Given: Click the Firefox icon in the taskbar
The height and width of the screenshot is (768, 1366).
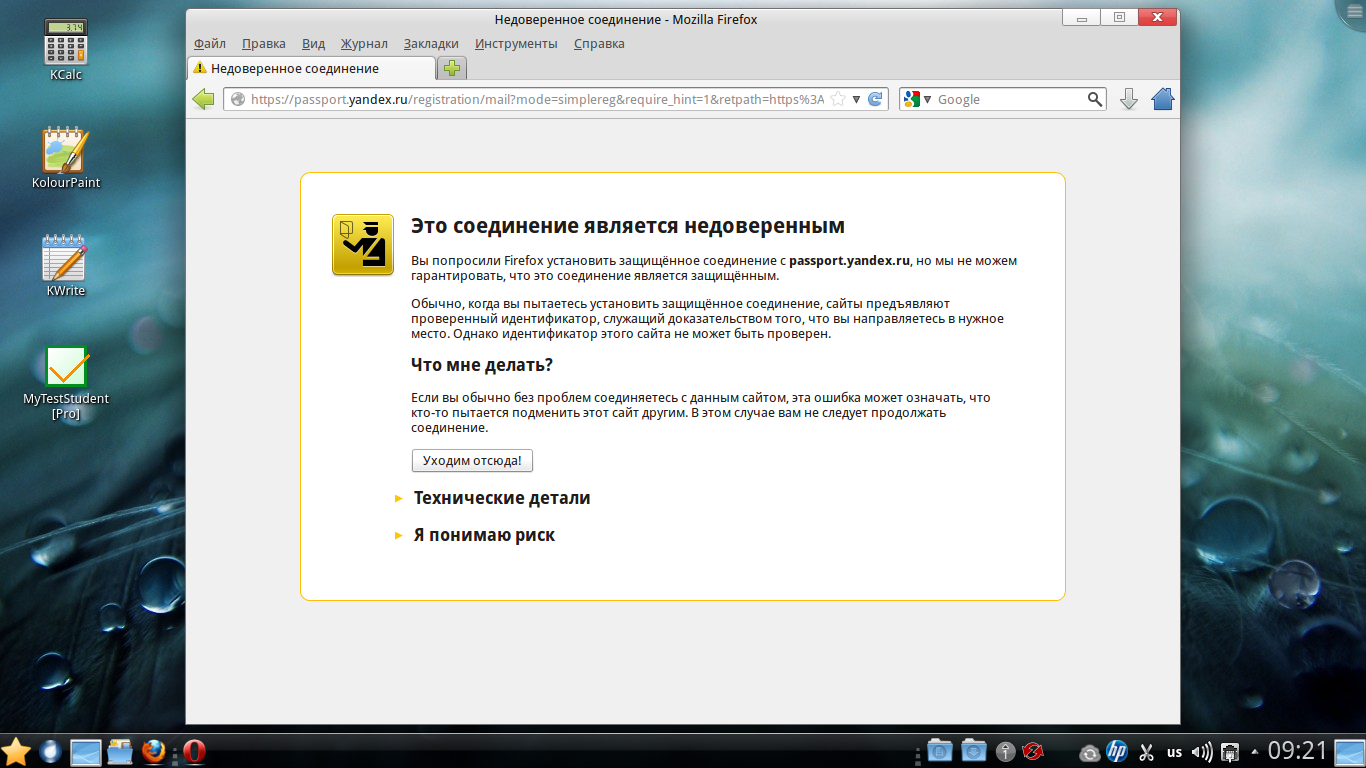Looking at the screenshot, I should 153,751.
